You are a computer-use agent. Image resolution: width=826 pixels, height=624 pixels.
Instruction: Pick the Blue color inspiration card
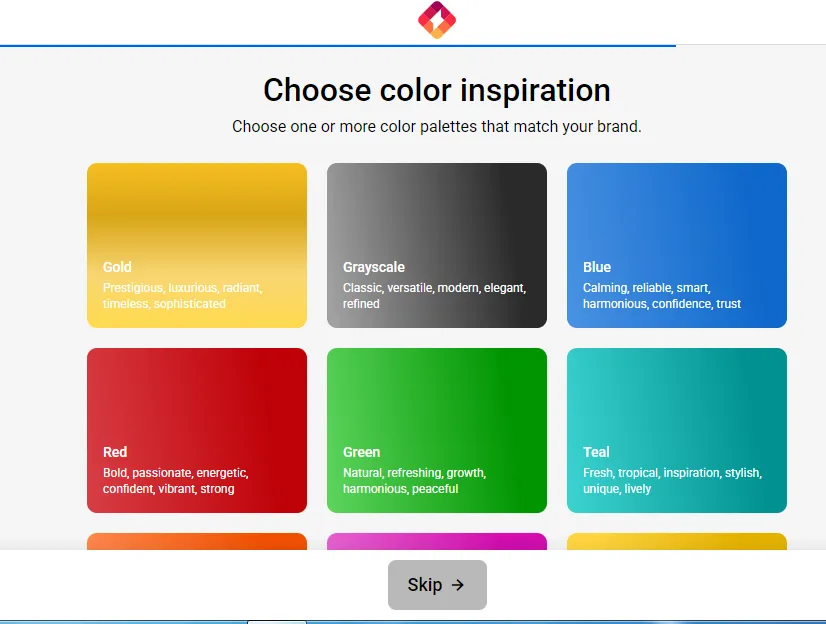677,245
